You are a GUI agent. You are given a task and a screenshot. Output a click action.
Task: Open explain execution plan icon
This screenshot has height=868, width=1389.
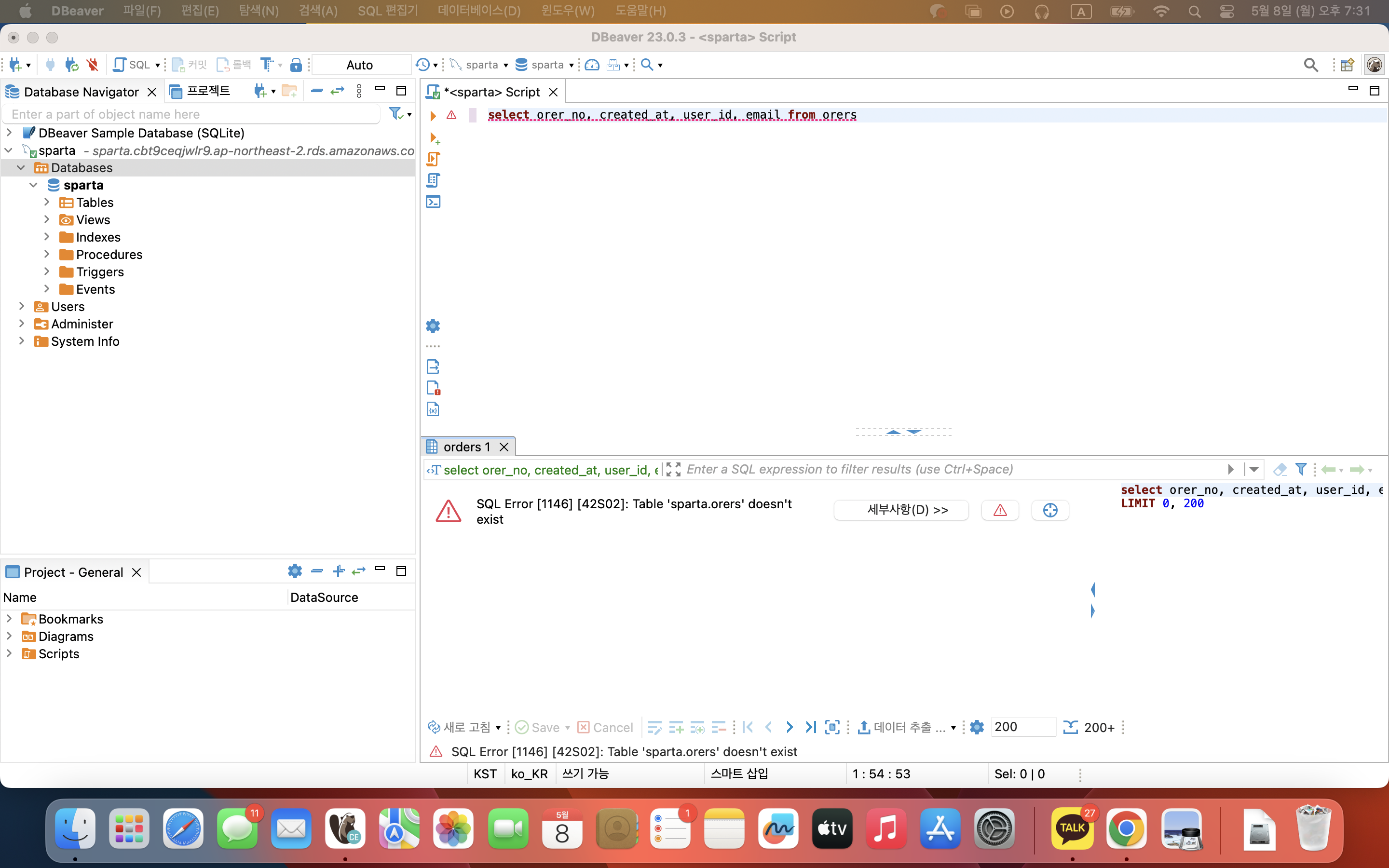coord(434,180)
